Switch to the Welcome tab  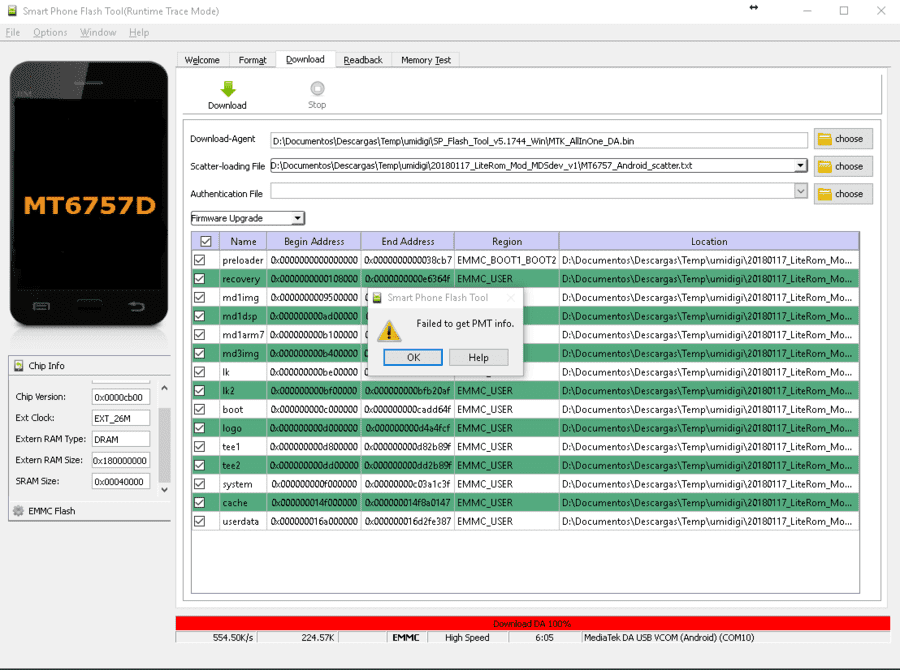[202, 60]
